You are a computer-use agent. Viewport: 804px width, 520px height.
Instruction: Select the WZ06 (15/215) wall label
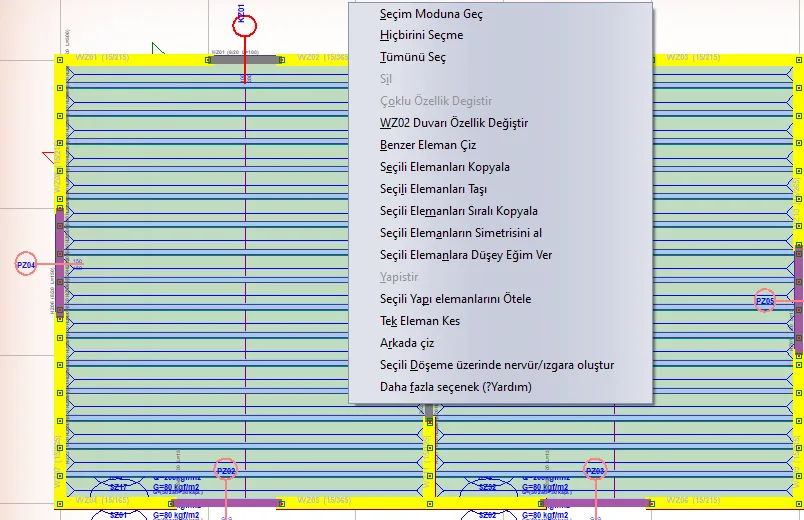693,499
